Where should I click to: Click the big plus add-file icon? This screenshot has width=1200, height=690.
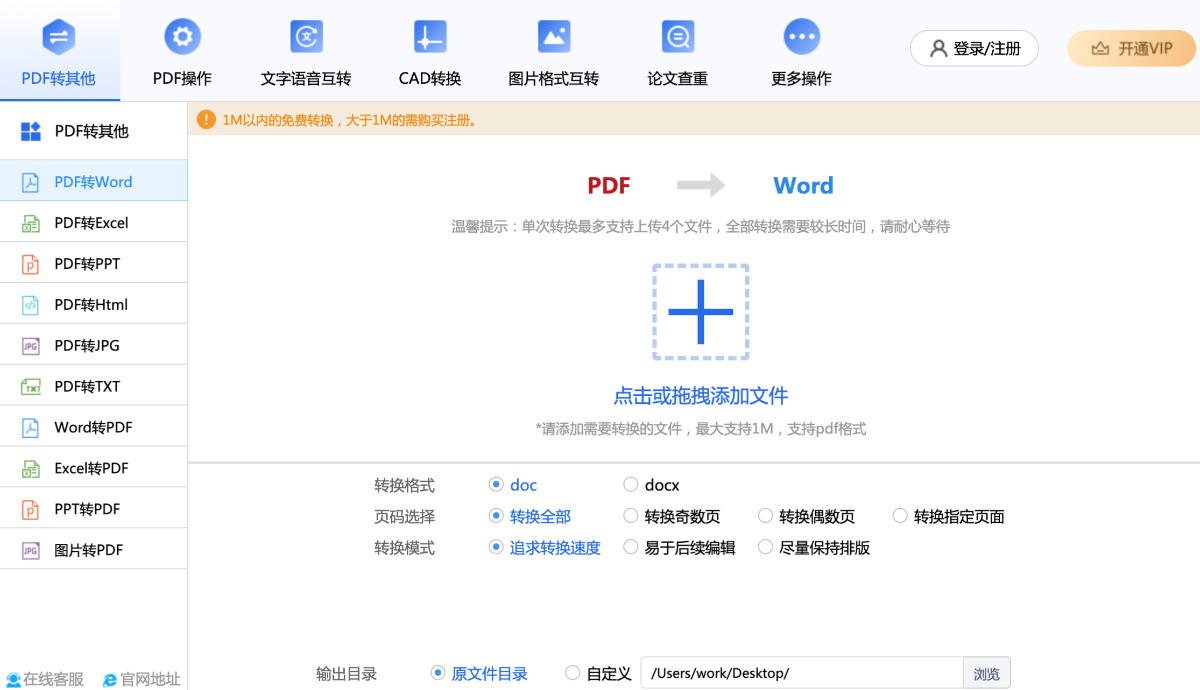[x=700, y=312]
